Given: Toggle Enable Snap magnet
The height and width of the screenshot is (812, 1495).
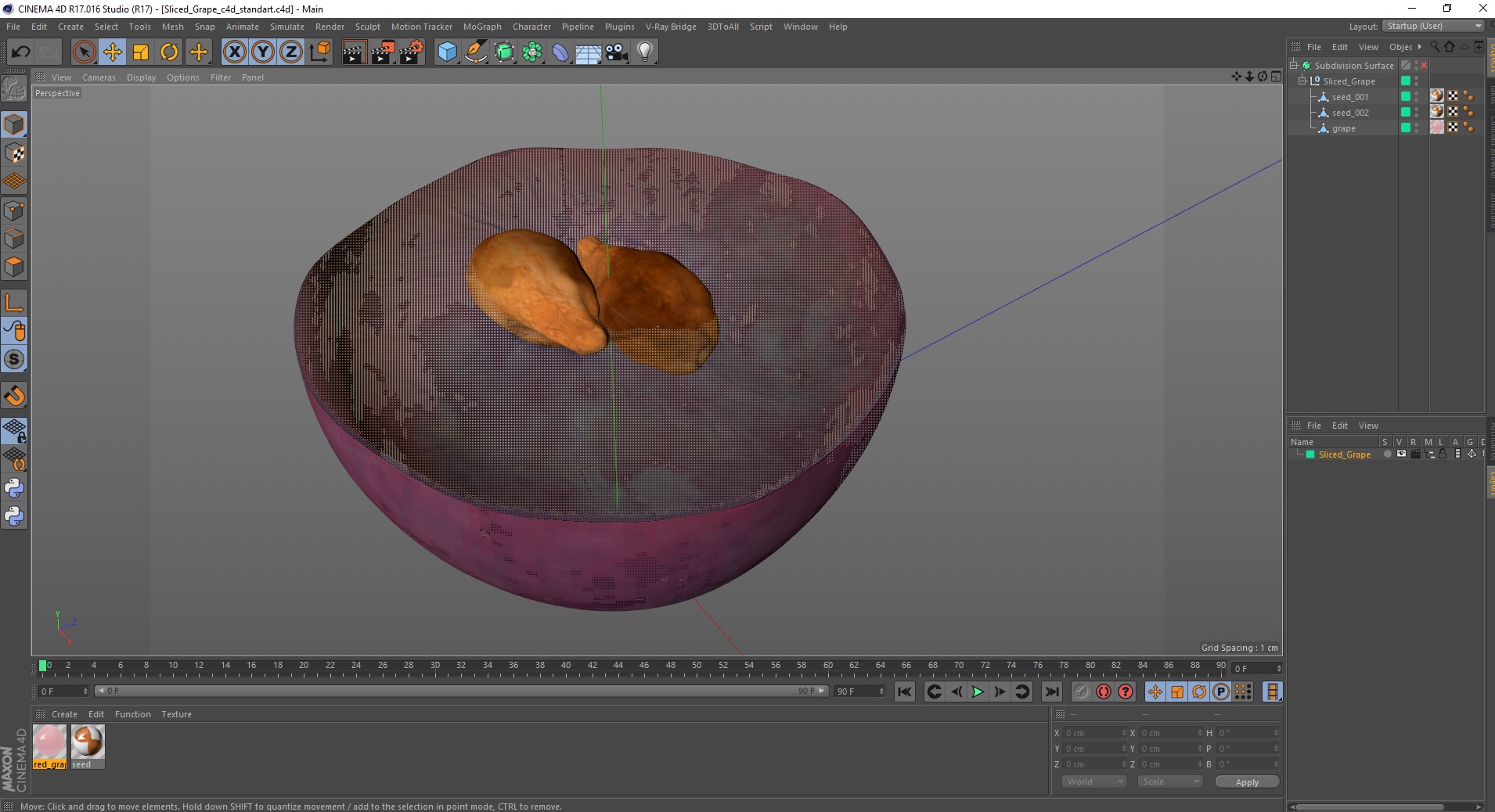Looking at the screenshot, I should [14, 396].
